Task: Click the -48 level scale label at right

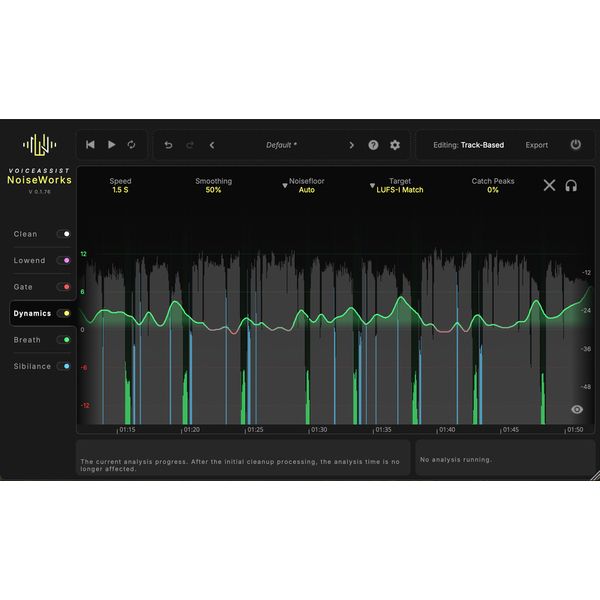Action: 586,387
